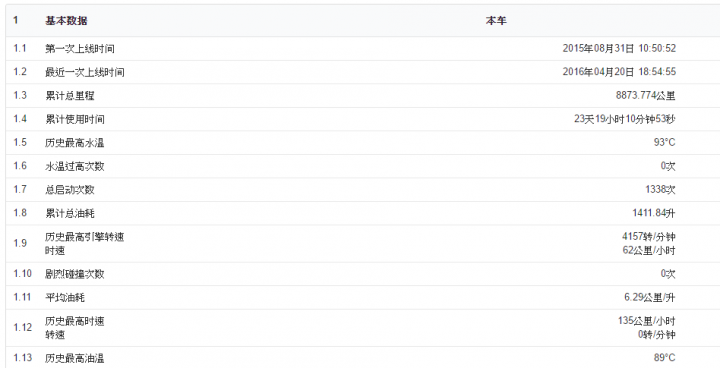Click the 23天19小时10分钟53秒 value
Image resolution: width=720 pixels, height=368 pixels.
(x=625, y=119)
